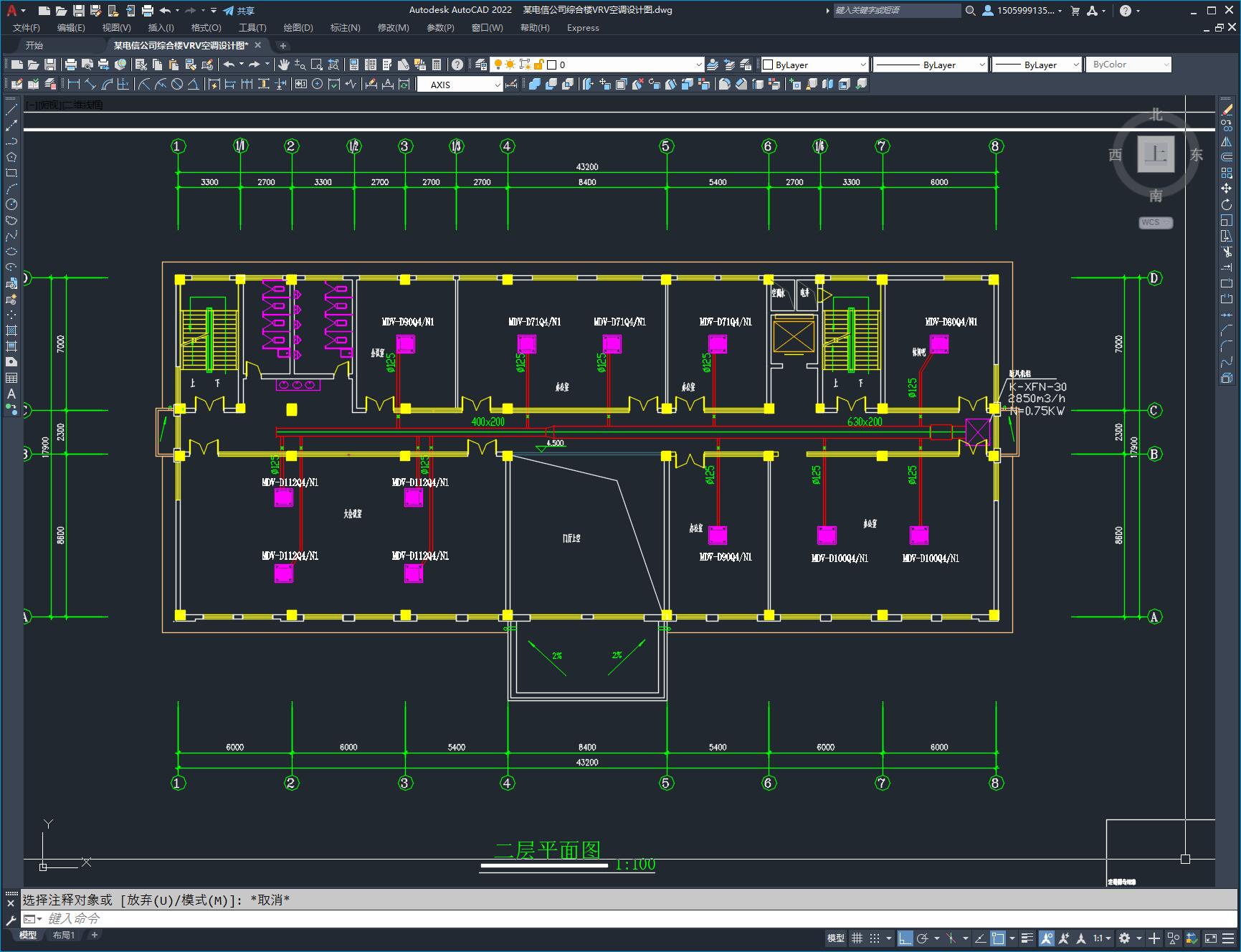Click the ByColor plot style box
This screenshot has height=952, width=1241.
tap(1128, 65)
